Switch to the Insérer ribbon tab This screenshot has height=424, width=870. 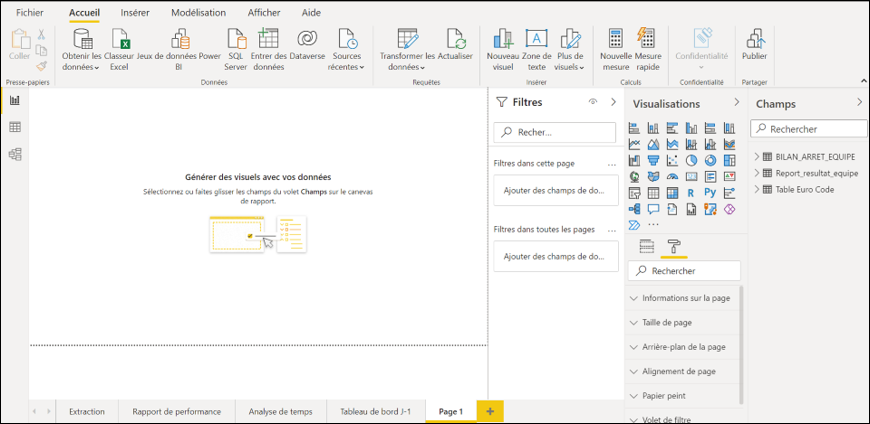135,12
